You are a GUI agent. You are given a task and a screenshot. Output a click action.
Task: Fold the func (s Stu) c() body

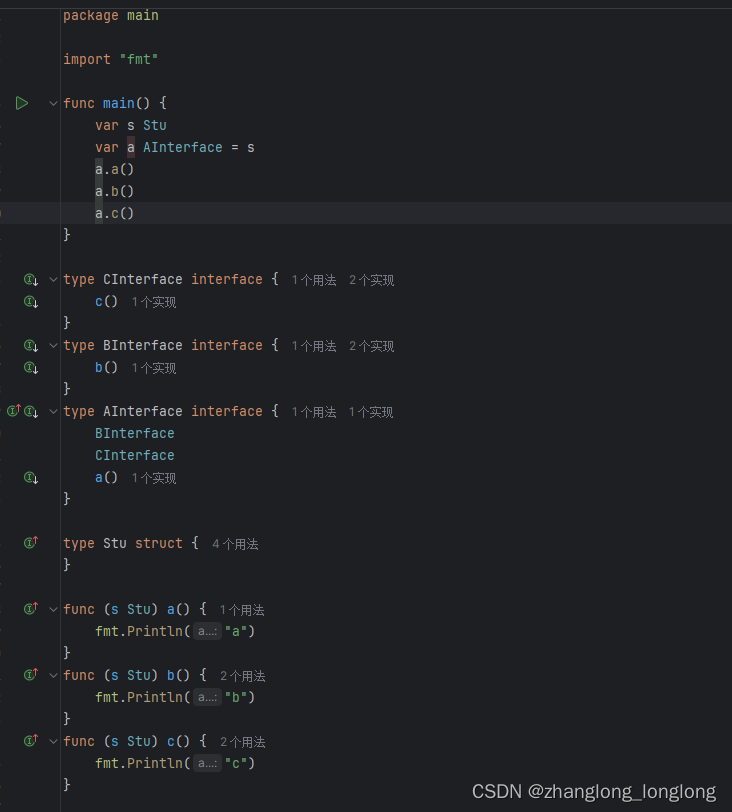[x=53, y=742]
